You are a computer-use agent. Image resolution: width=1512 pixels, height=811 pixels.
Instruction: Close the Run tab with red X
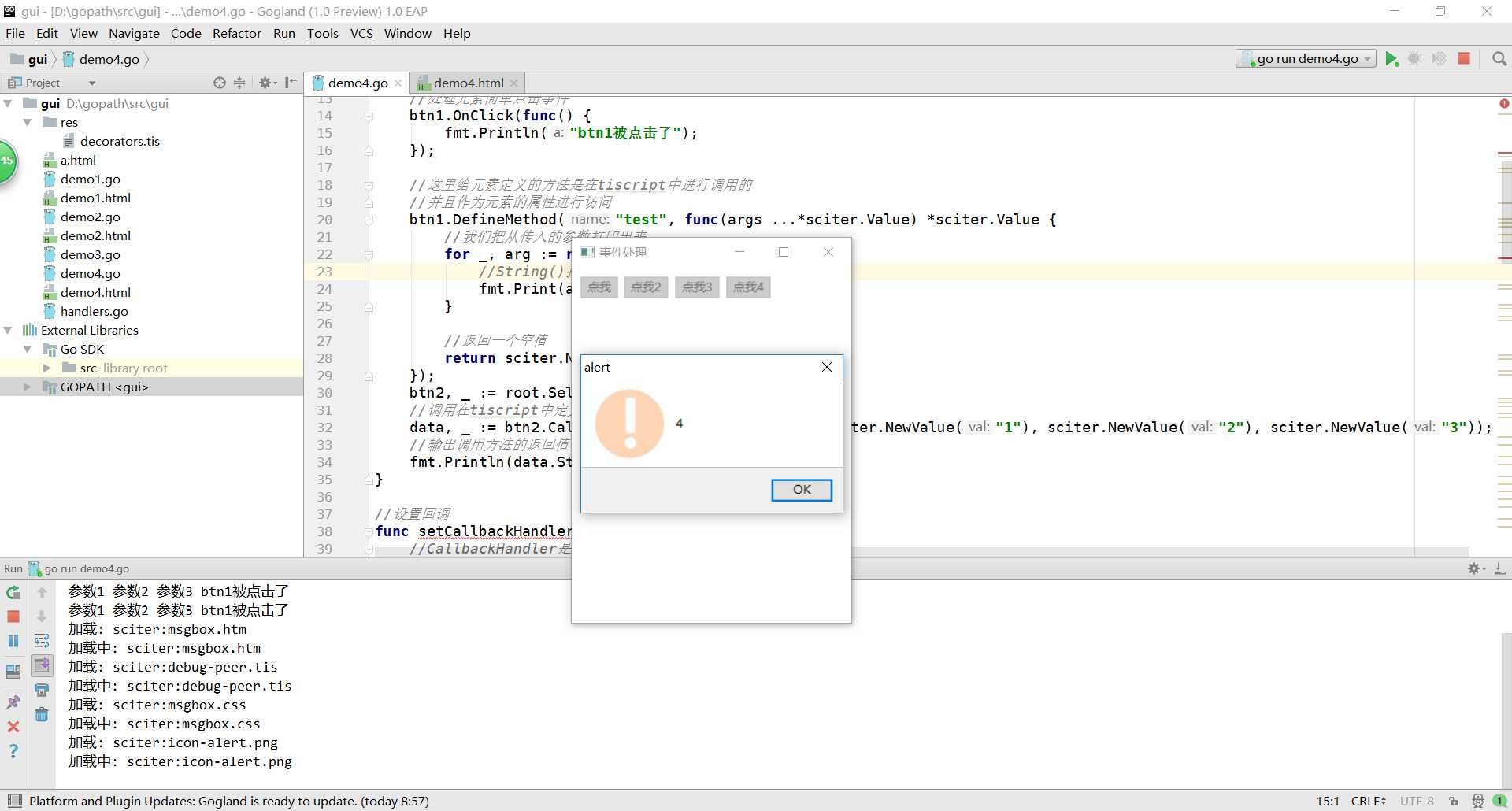(13, 727)
